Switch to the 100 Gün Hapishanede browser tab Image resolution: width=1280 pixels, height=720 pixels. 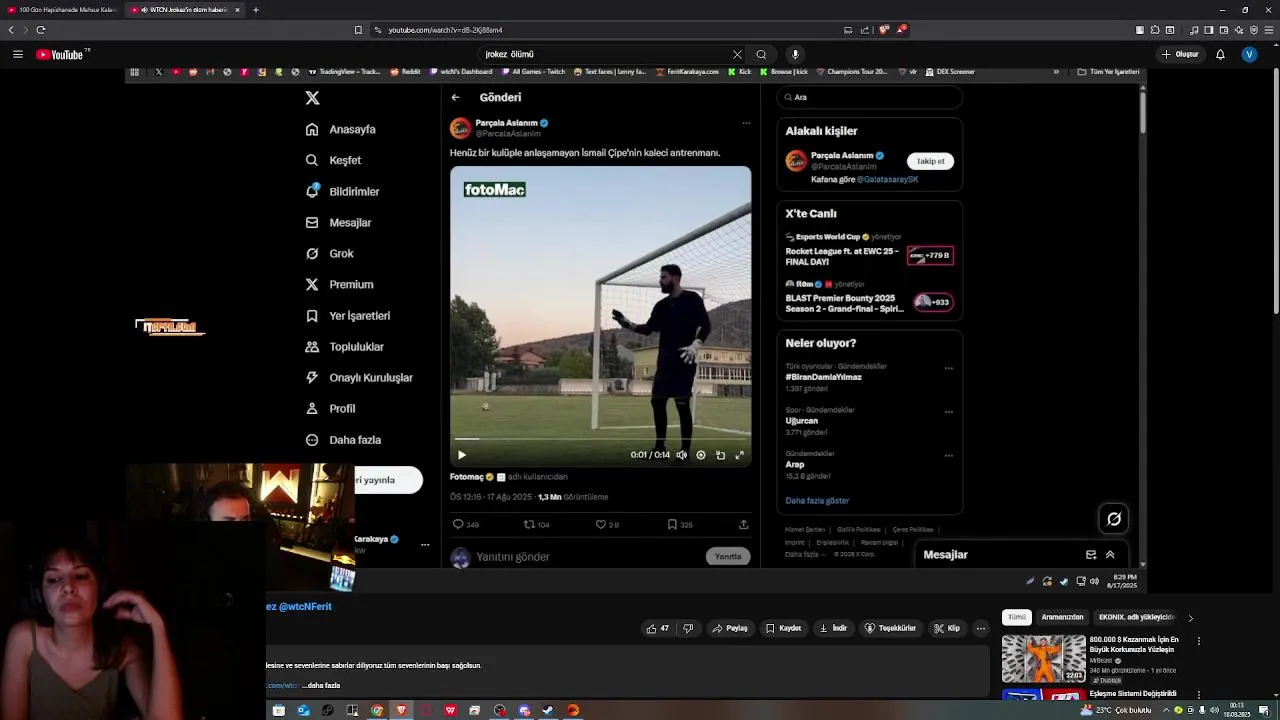pyautogui.click(x=62, y=10)
